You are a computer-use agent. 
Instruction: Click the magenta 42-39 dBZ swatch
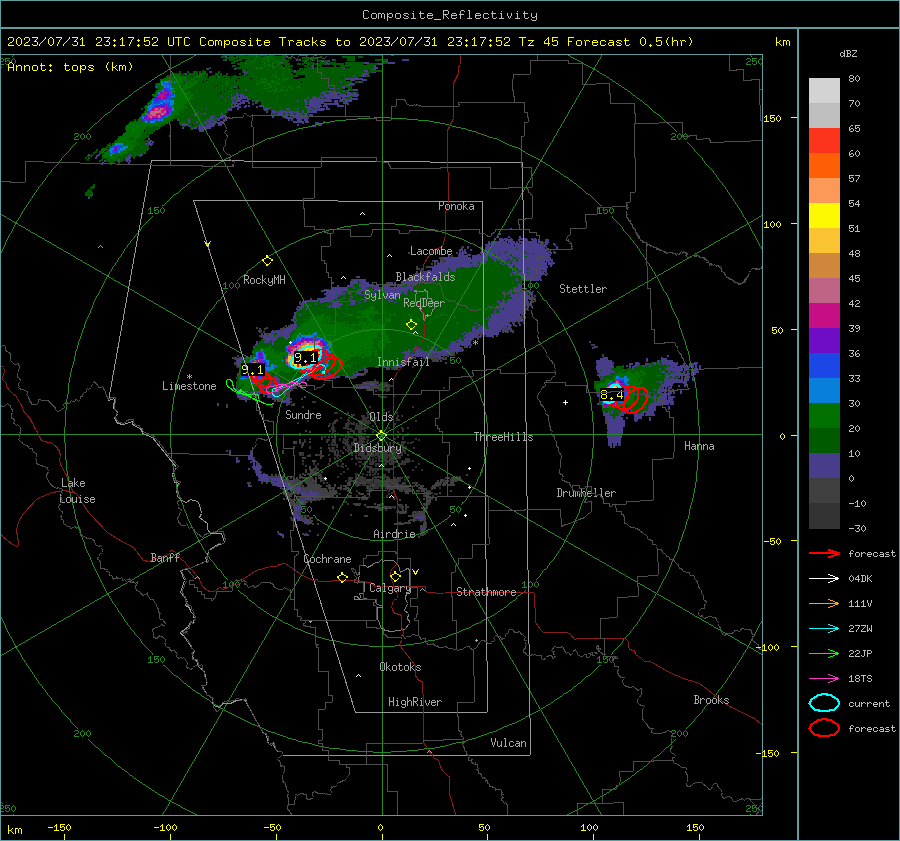pyautogui.click(x=824, y=316)
